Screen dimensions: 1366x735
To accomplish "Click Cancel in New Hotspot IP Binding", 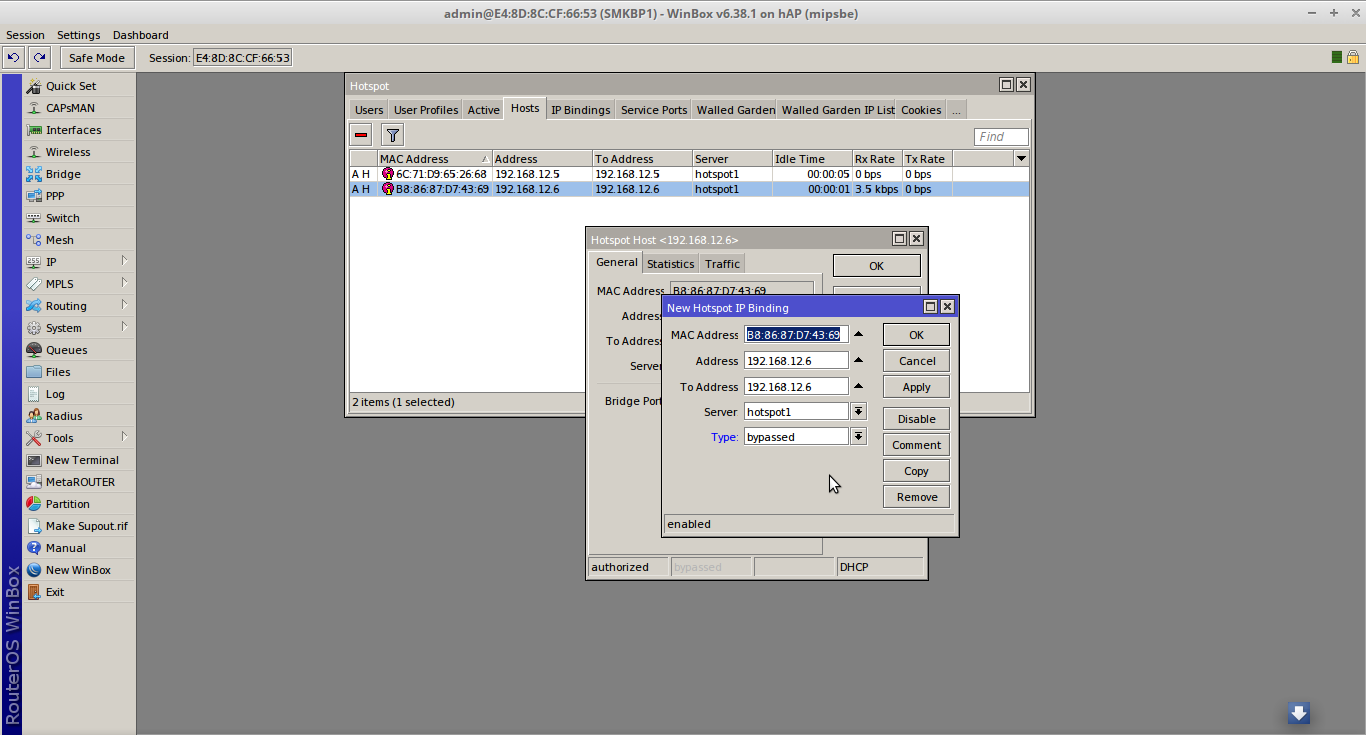I will pyautogui.click(x=916, y=361).
